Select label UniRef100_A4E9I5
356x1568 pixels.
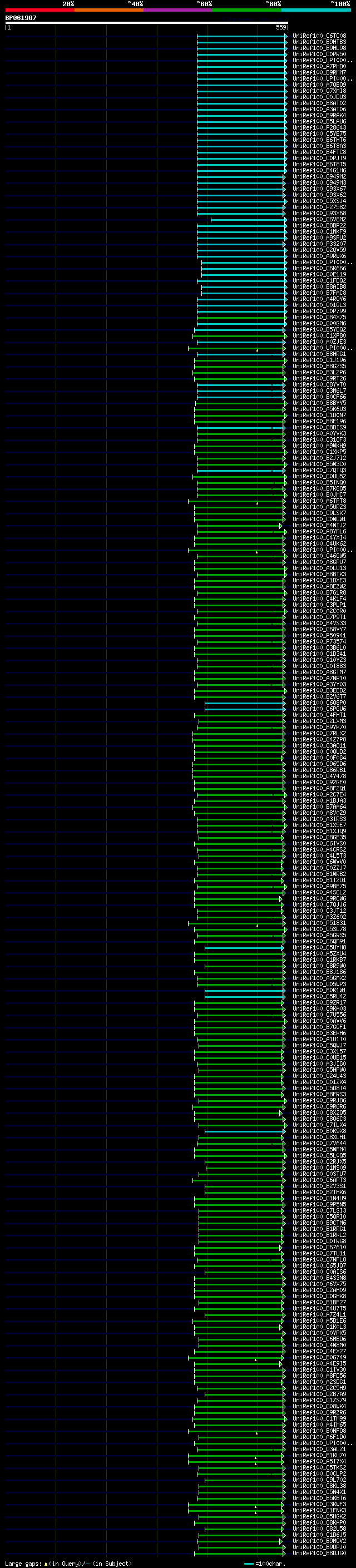pyautogui.click(x=319, y=1364)
